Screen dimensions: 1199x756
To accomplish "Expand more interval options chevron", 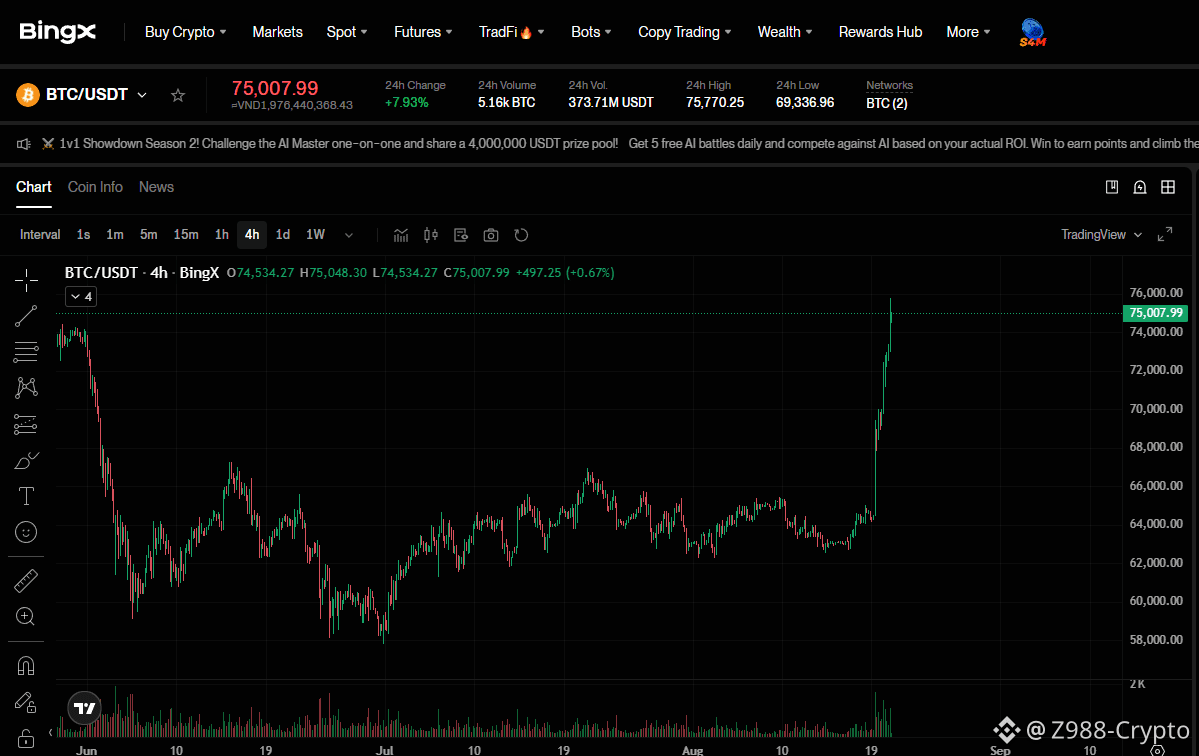I will coord(349,235).
